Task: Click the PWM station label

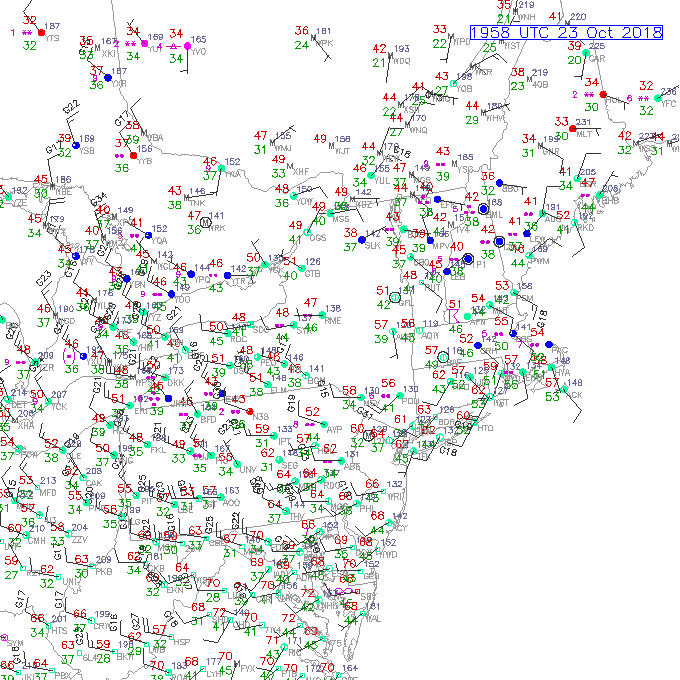Action: pyautogui.click(x=540, y=261)
